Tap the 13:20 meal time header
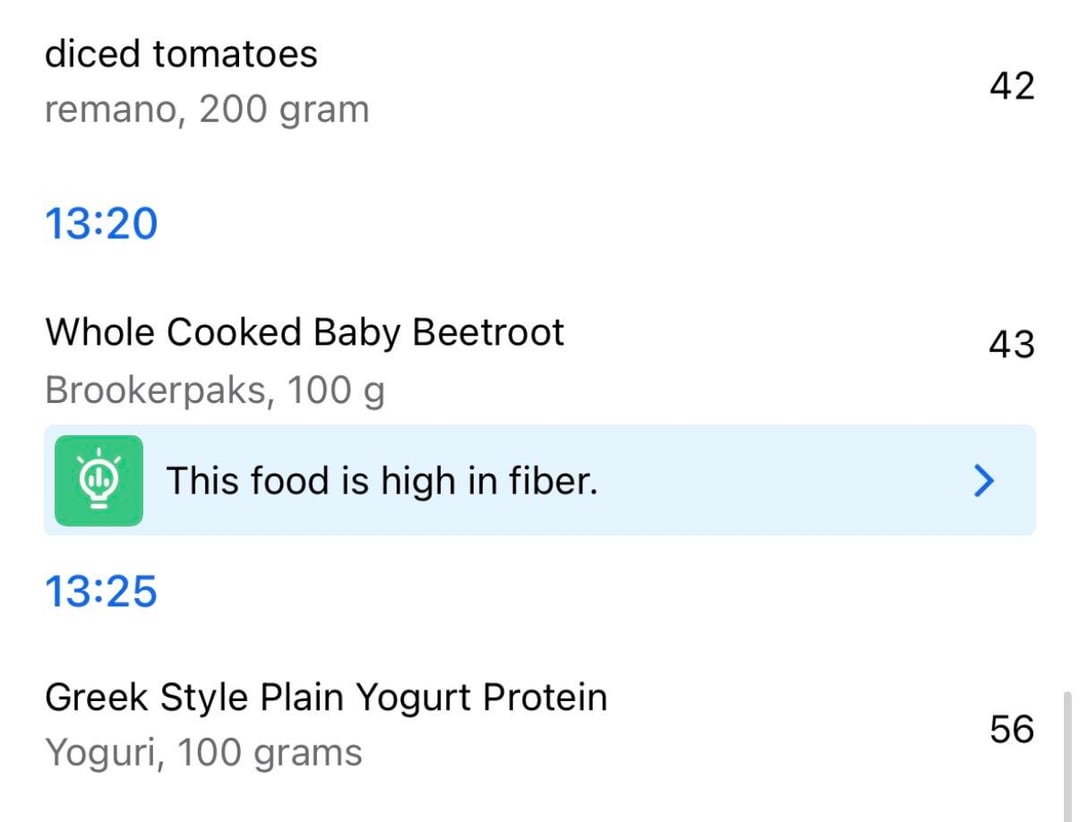The height and width of the screenshot is (822, 1080). point(101,222)
